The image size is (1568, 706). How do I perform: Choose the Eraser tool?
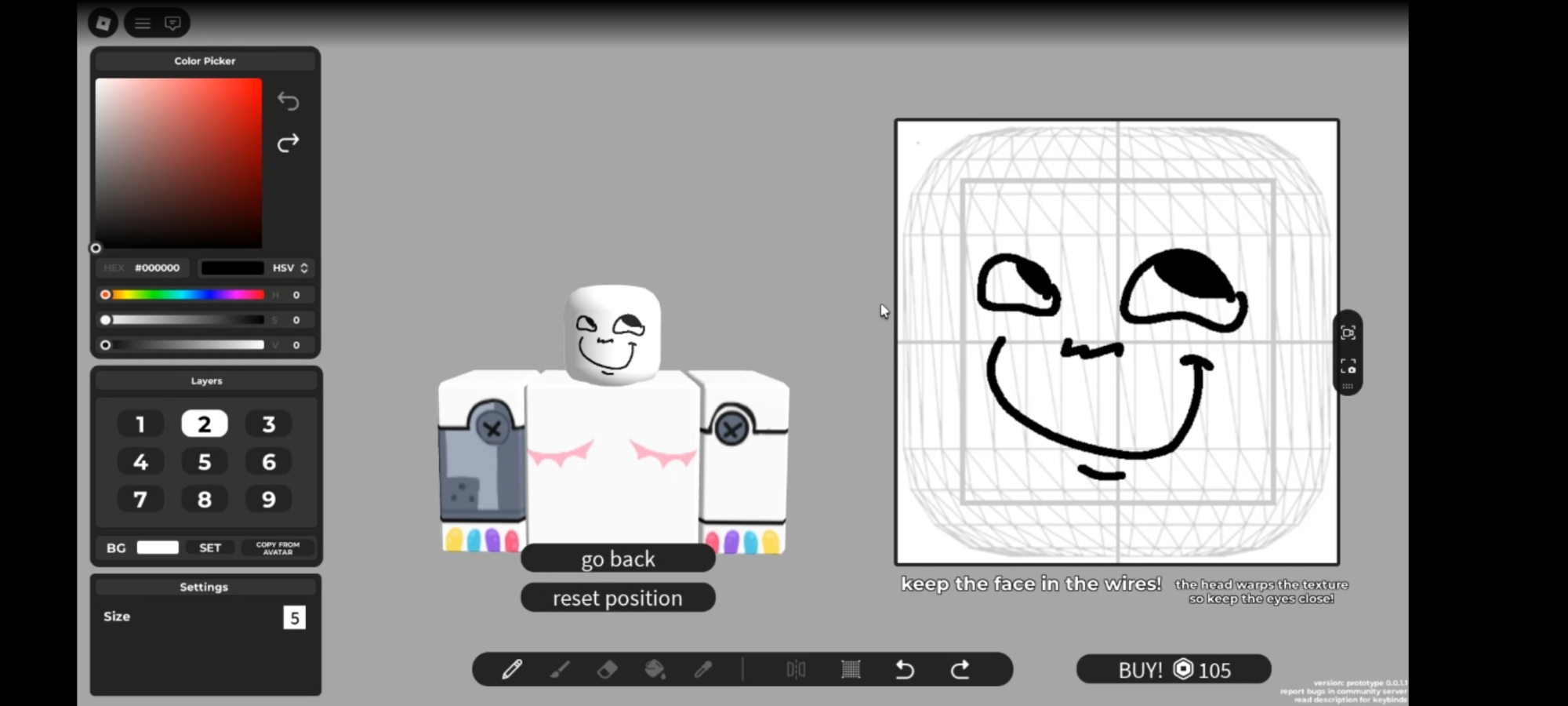pos(608,669)
